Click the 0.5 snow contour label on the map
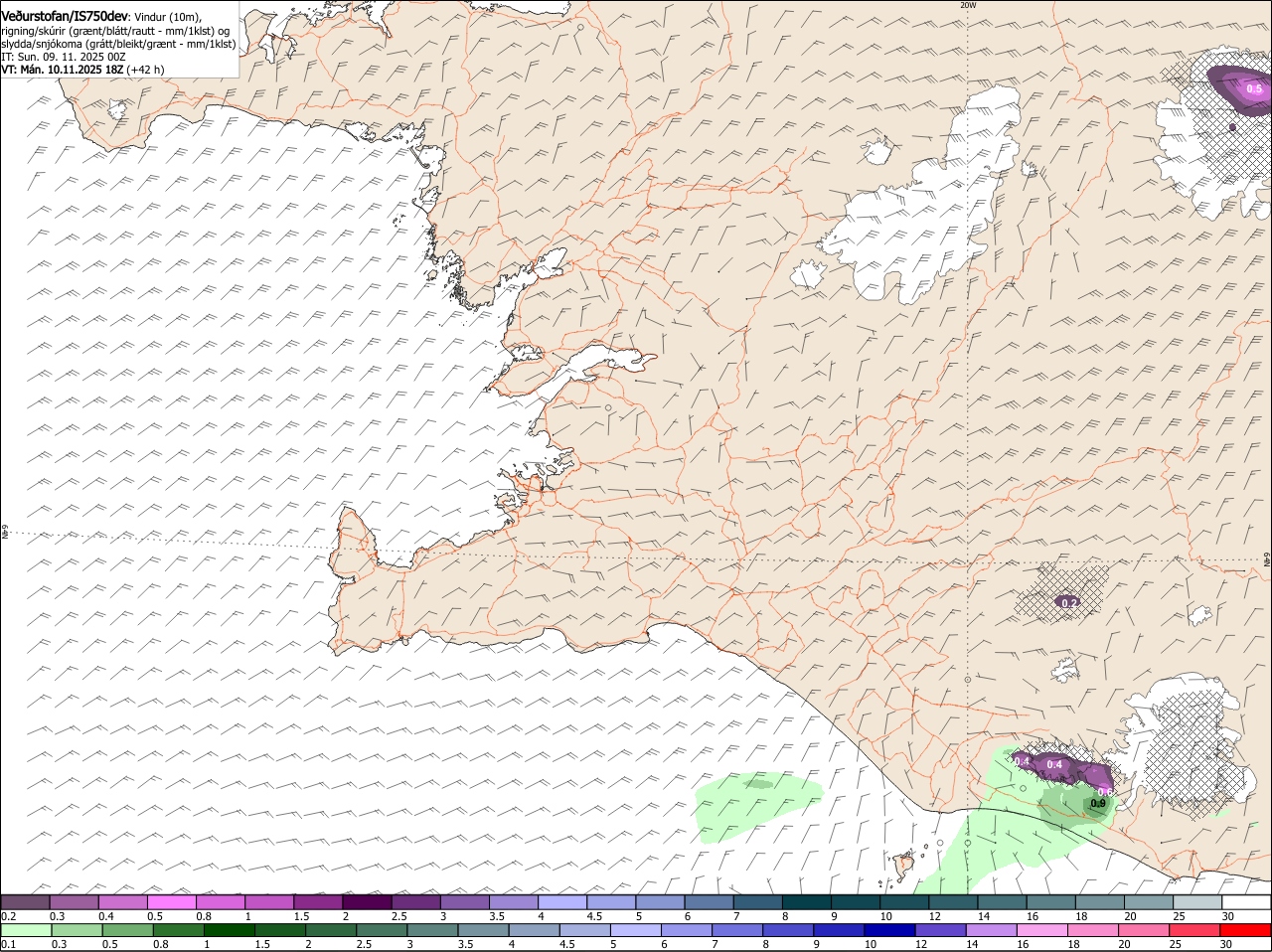Viewport: 1272px width, 952px height. (1254, 89)
